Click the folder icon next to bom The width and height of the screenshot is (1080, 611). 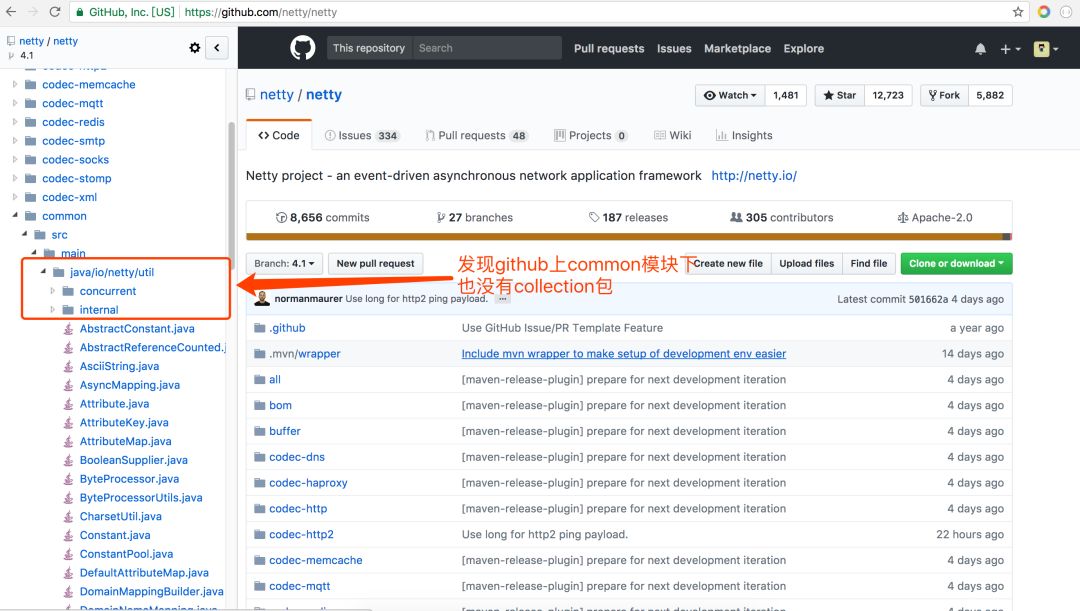click(x=260, y=405)
